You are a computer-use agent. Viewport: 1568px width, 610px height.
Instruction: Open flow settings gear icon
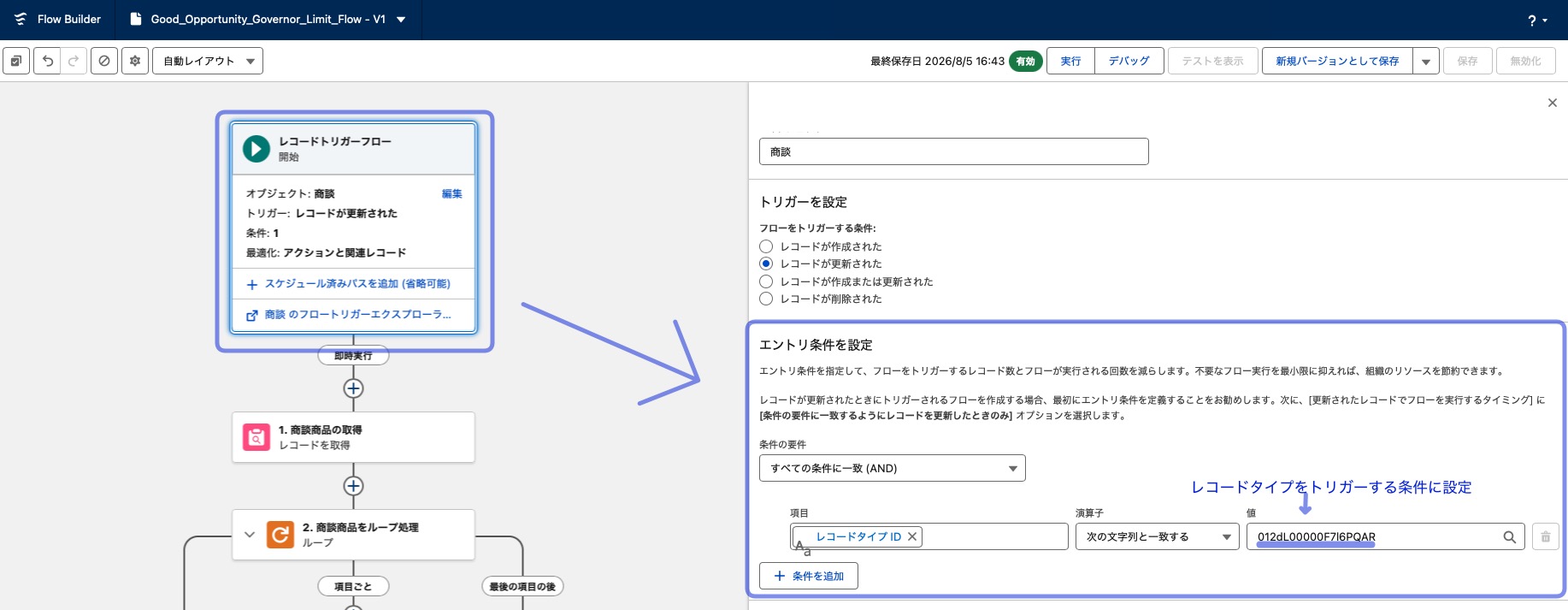pos(135,61)
